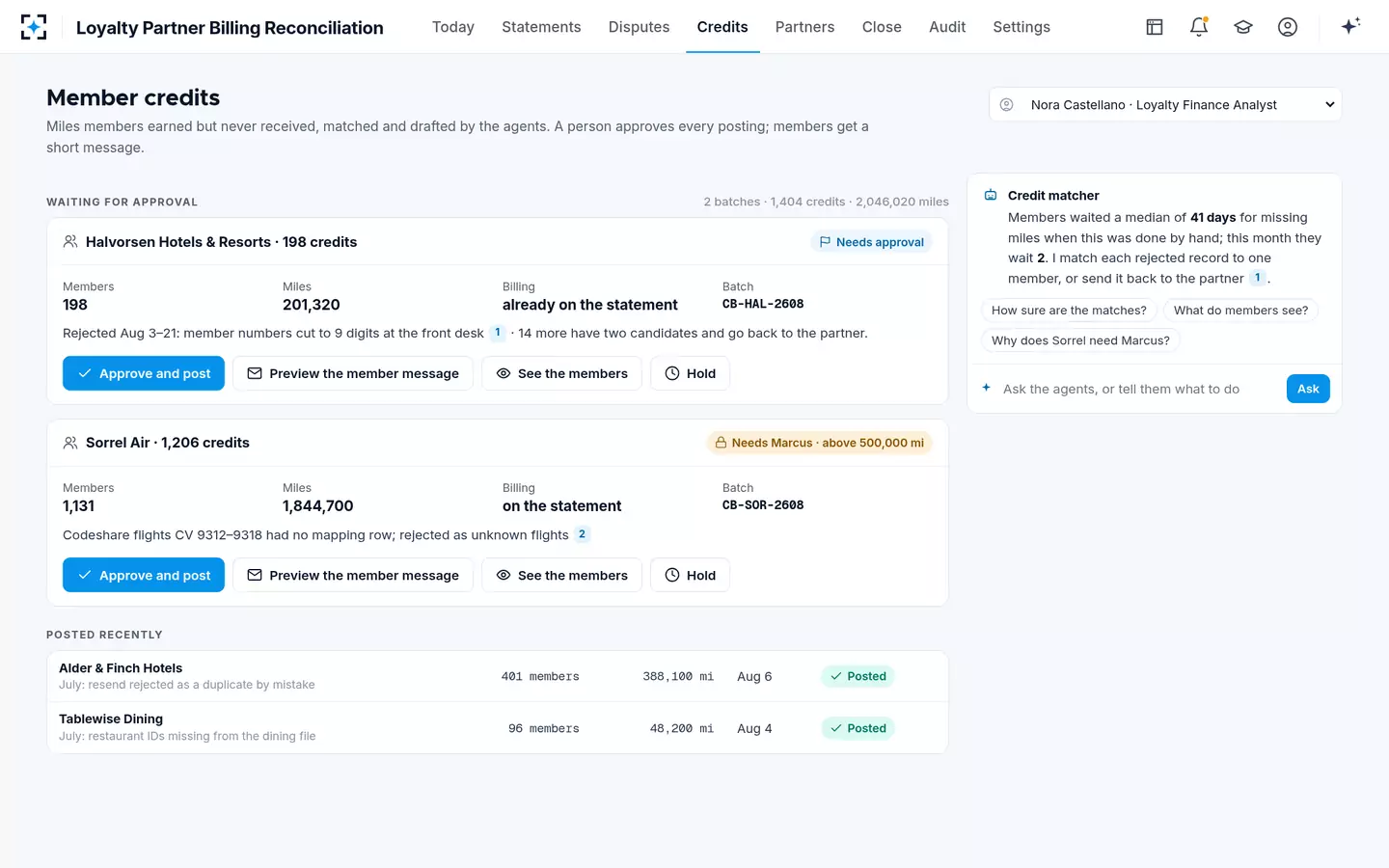Click the Posted badge for Alder & Finch
The image size is (1389, 868).
(x=858, y=676)
